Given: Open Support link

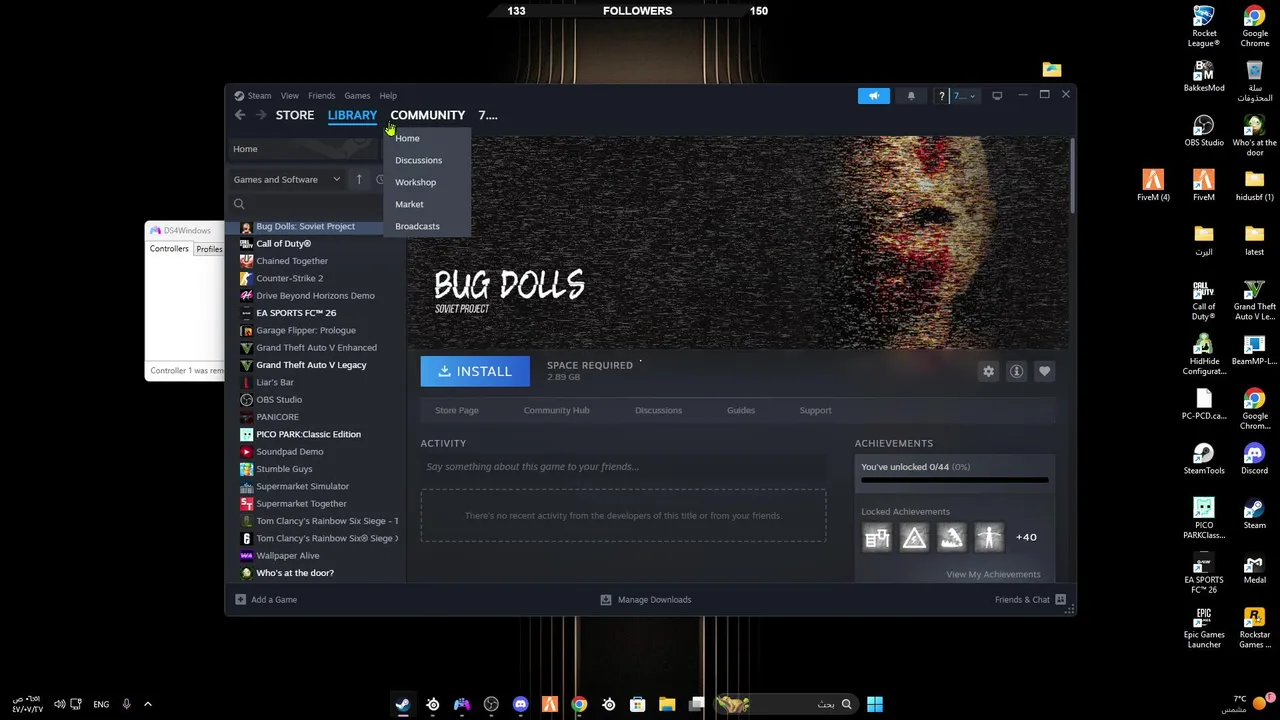Looking at the screenshot, I should (815, 410).
